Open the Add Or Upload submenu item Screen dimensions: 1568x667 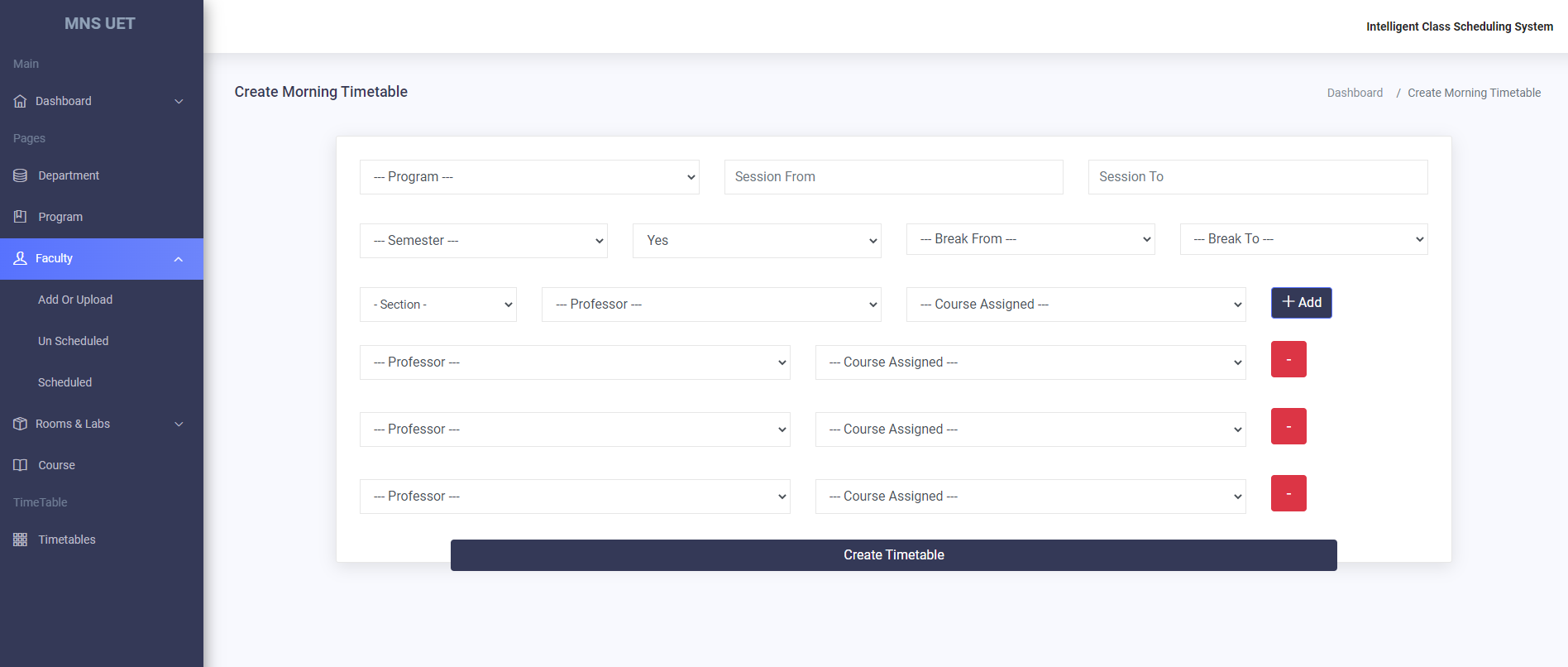coord(75,300)
